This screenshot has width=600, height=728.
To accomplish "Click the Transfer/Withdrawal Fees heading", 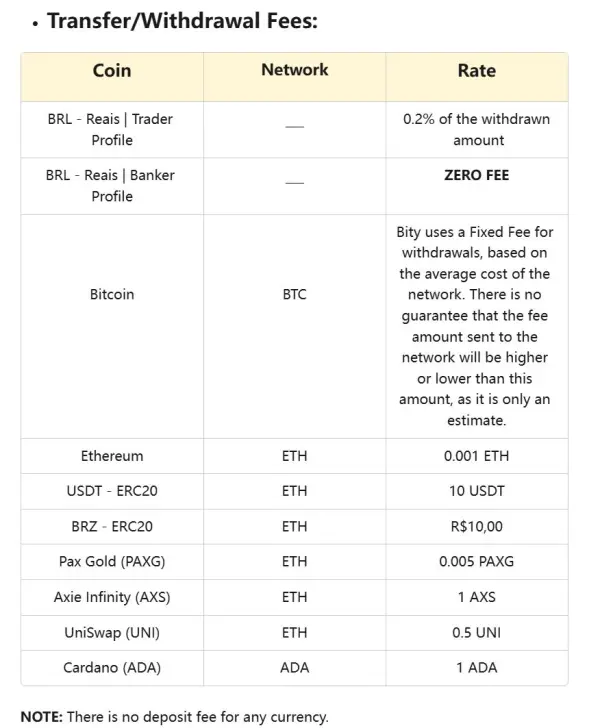I will (181, 21).
